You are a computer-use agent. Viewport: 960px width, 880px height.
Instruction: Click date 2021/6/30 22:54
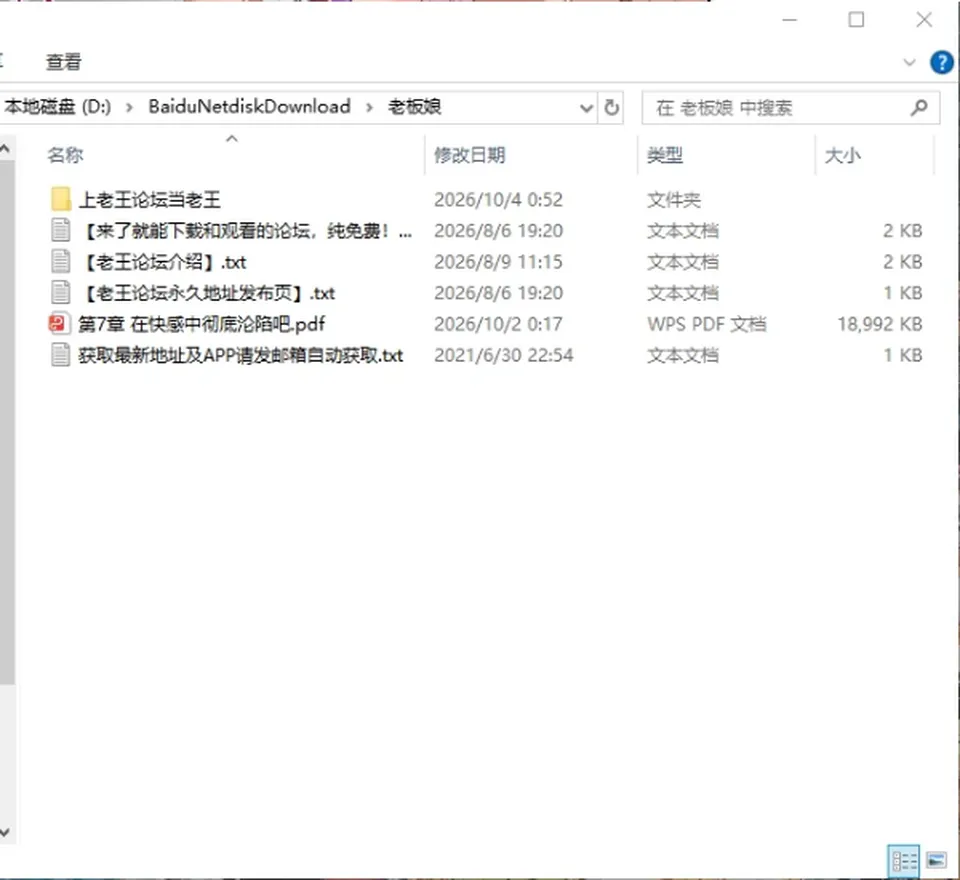coord(503,355)
